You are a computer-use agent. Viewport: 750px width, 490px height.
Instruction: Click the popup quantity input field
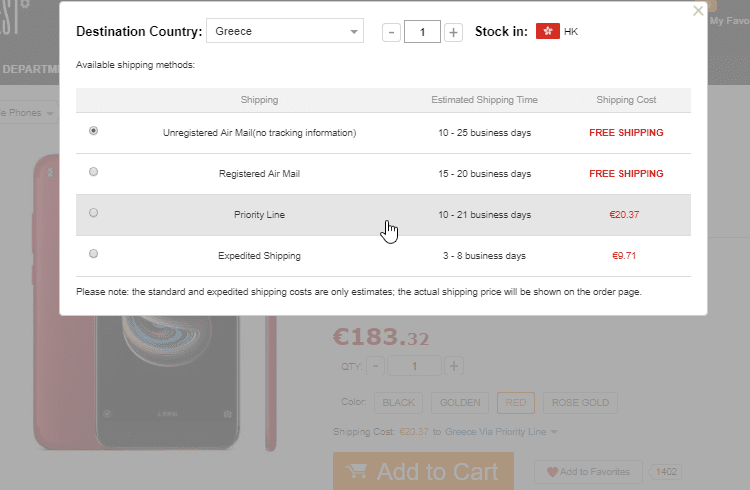(x=422, y=32)
